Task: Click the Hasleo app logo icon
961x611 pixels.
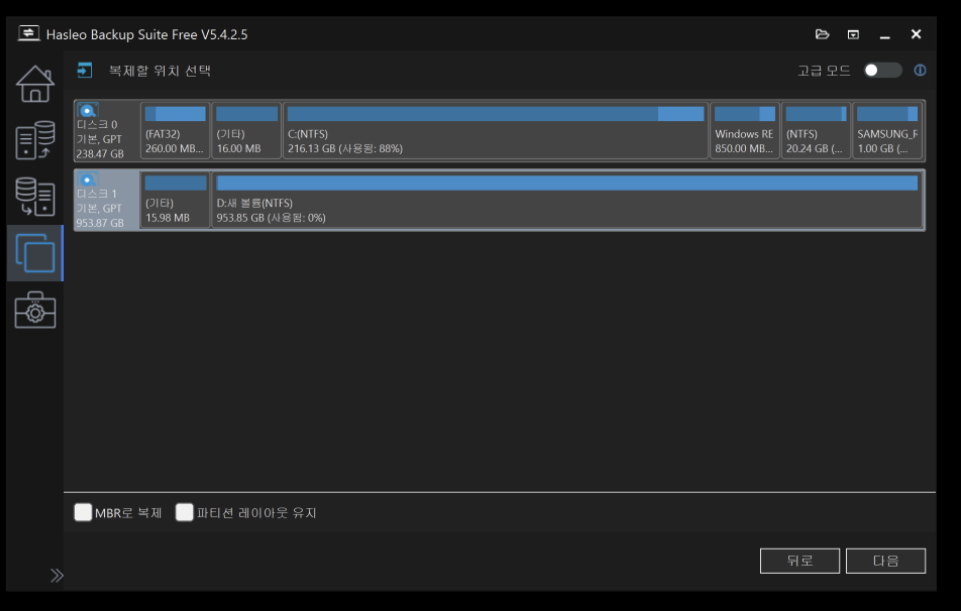Action: pyautogui.click(x=29, y=34)
